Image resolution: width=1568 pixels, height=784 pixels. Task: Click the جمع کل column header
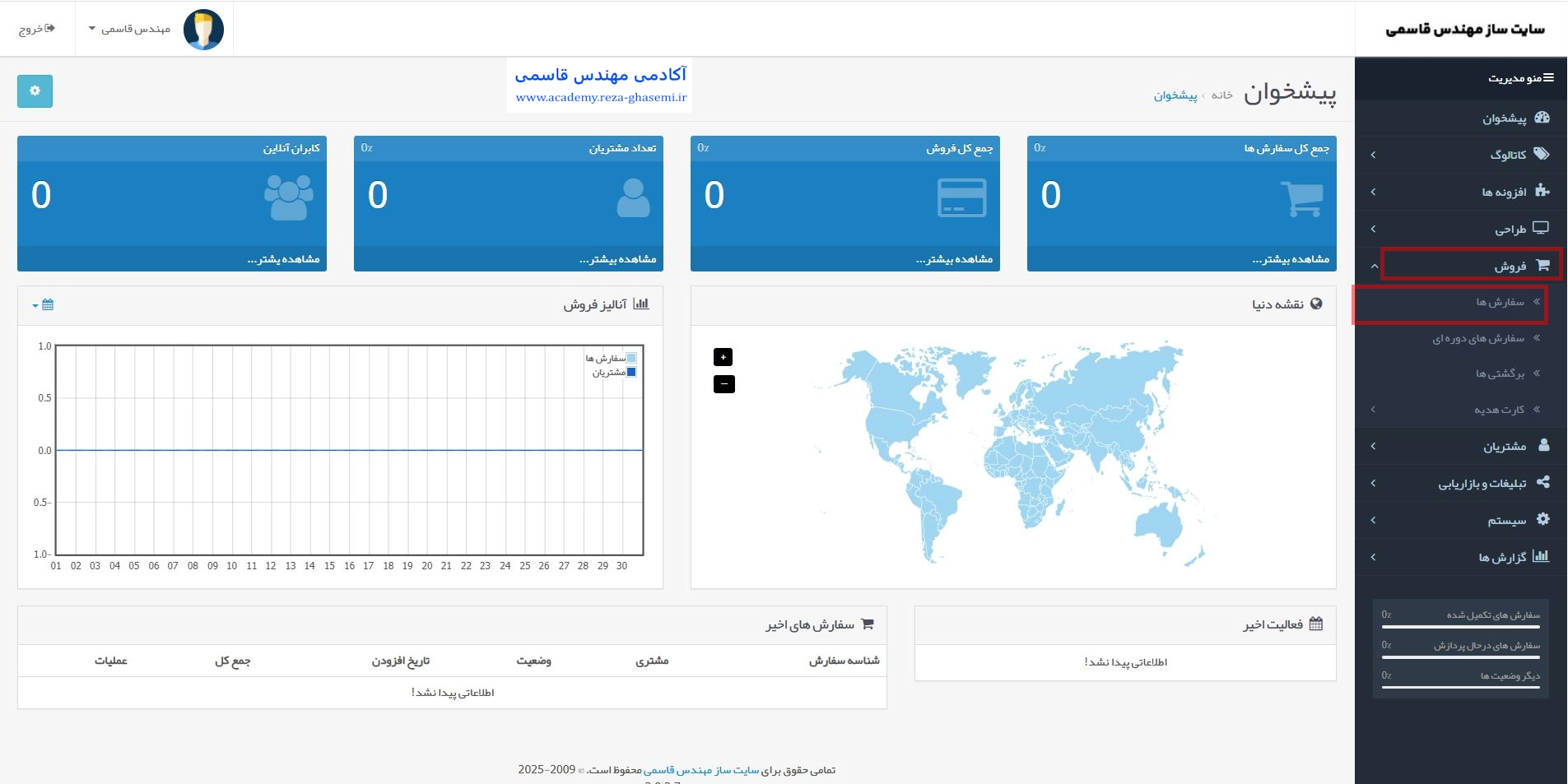coord(232,661)
